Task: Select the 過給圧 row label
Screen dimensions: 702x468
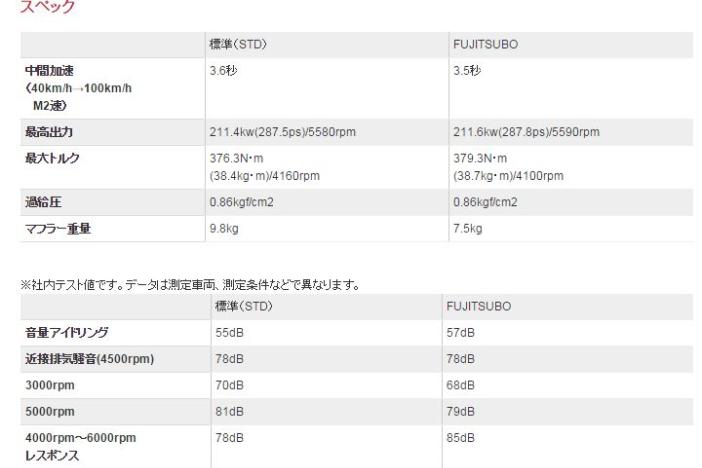Action: pos(41,201)
